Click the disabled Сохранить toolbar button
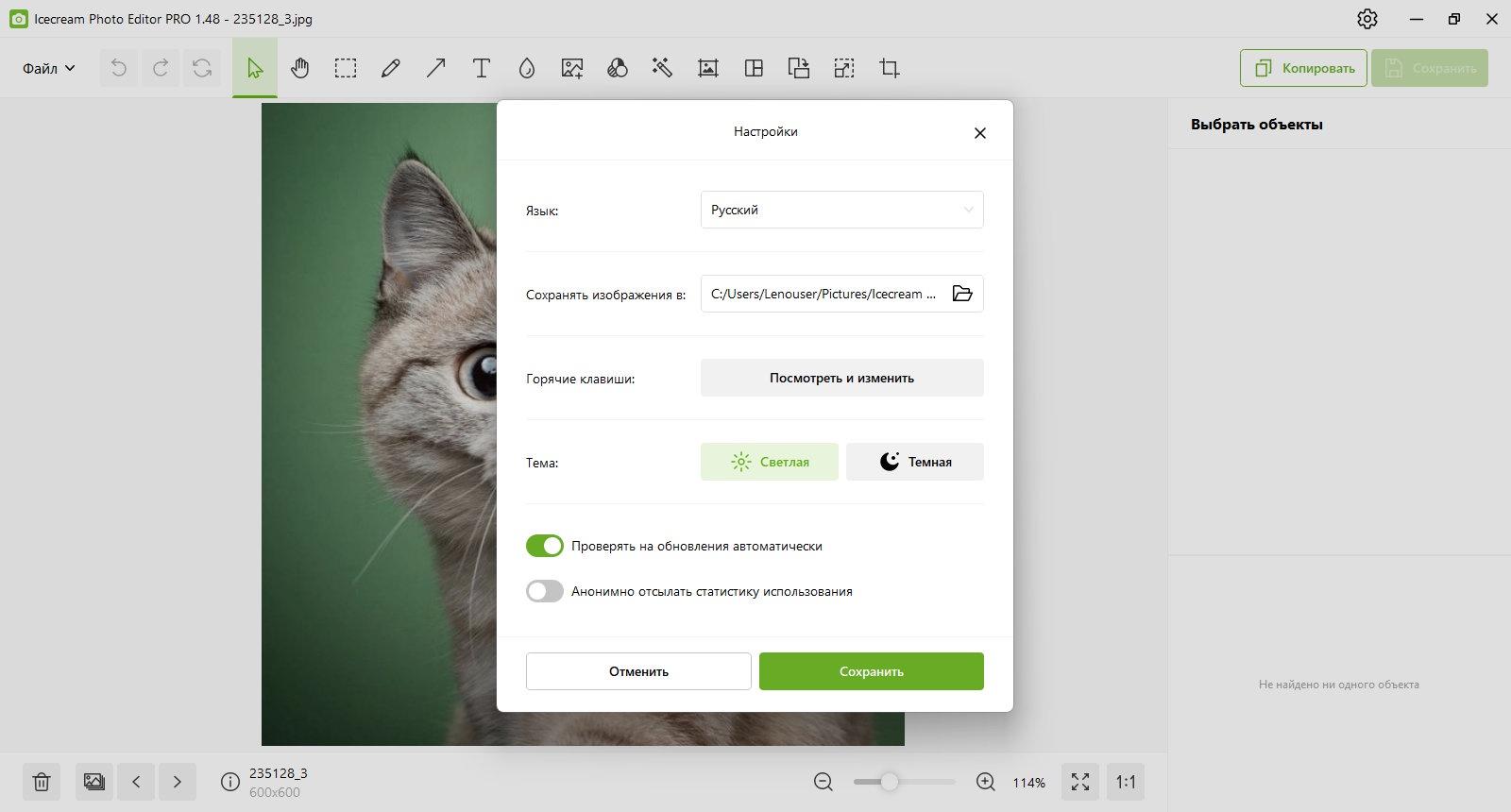The width and height of the screenshot is (1511, 812). click(x=1430, y=68)
